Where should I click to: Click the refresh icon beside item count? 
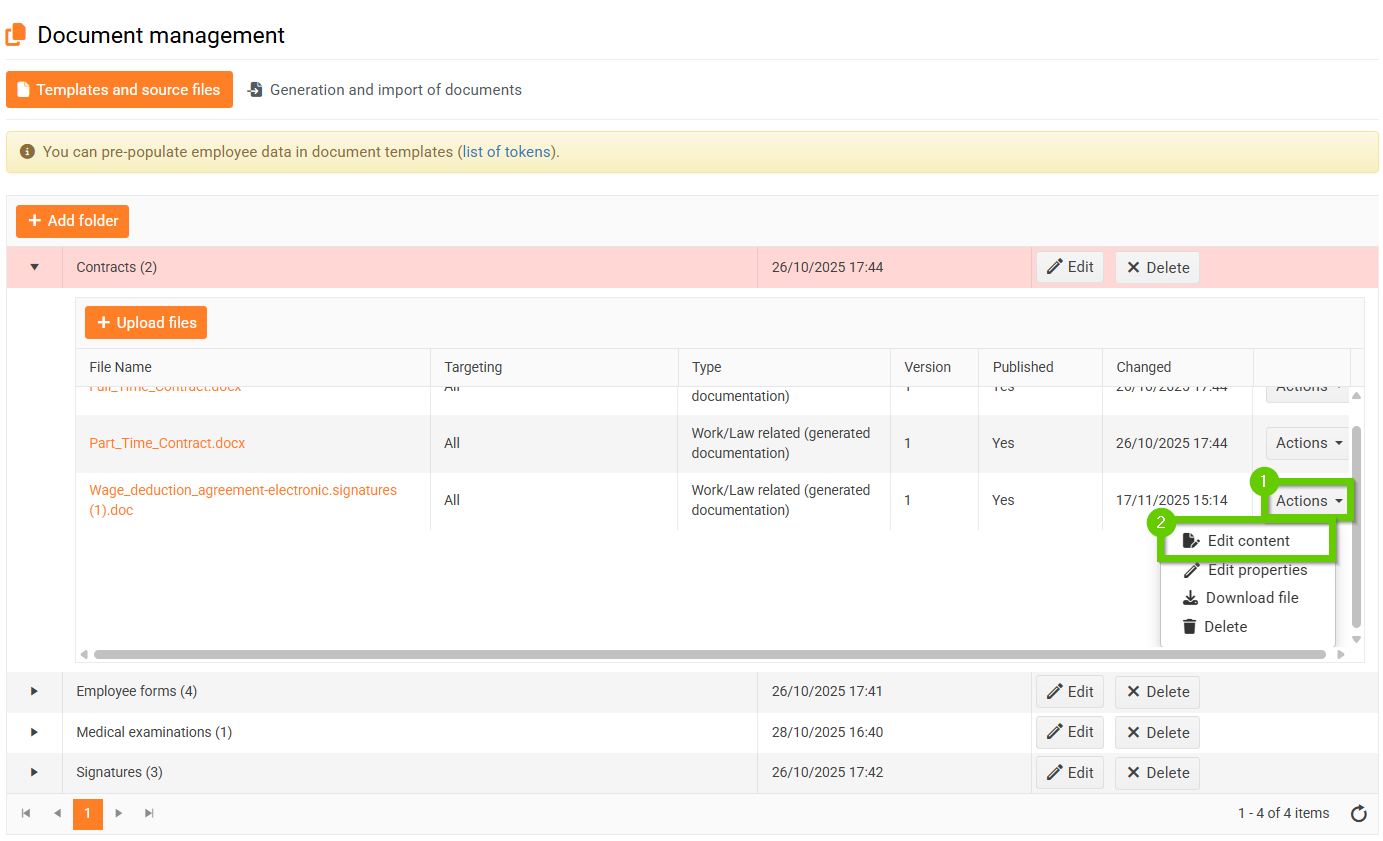click(x=1358, y=814)
